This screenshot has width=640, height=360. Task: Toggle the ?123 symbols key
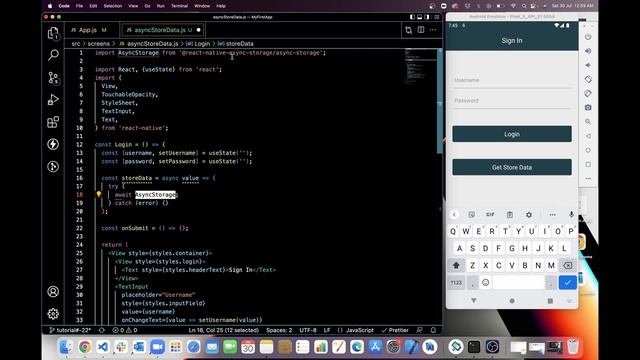pos(456,282)
